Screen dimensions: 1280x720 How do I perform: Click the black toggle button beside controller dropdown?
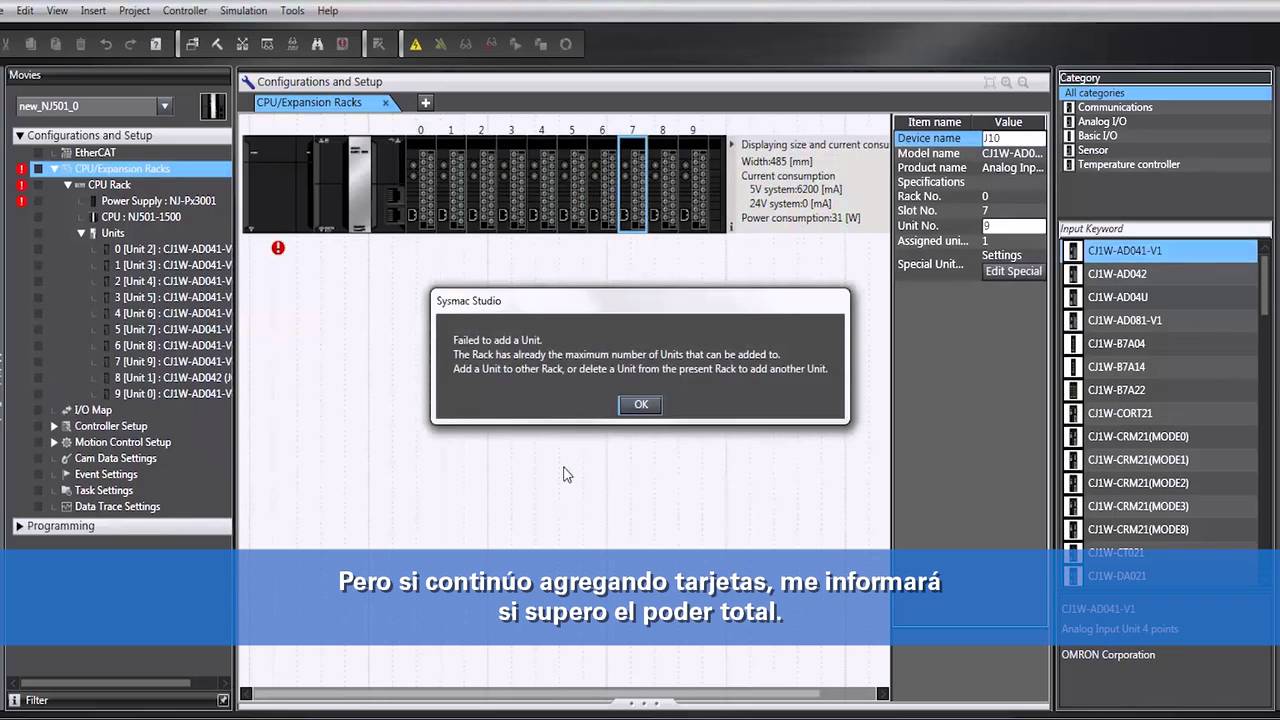(x=213, y=106)
